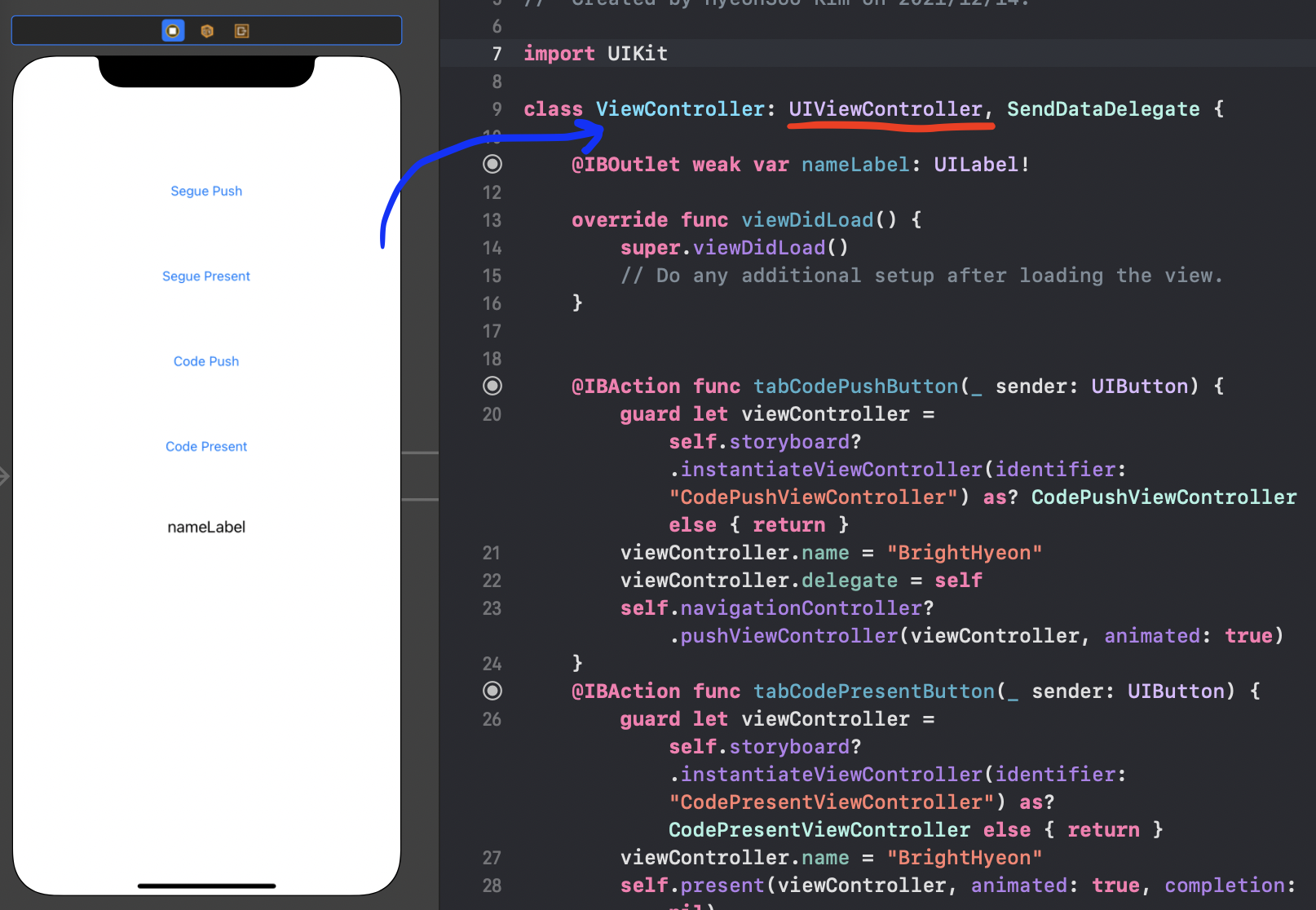Click connection circle for tabCodePresentButton action
Viewport: 1316px width, 910px height.
click(x=492, y=691)
